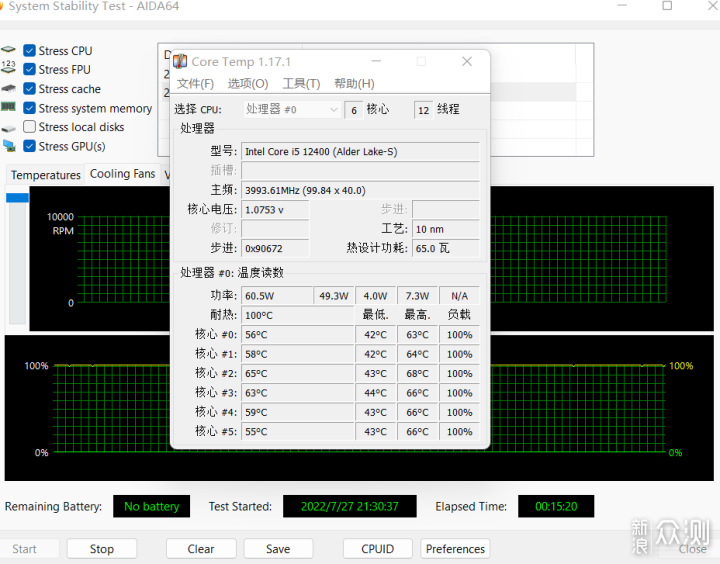Image resolution: width=720 pixels, height=564 pixels.
Task: Click the memory module icon beside Stress system memory
Action: (x=8, y=107)
